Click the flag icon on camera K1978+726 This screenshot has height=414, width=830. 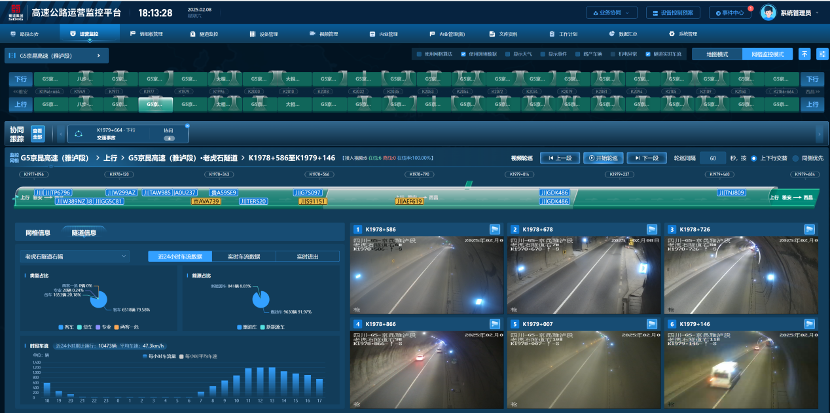807,229
